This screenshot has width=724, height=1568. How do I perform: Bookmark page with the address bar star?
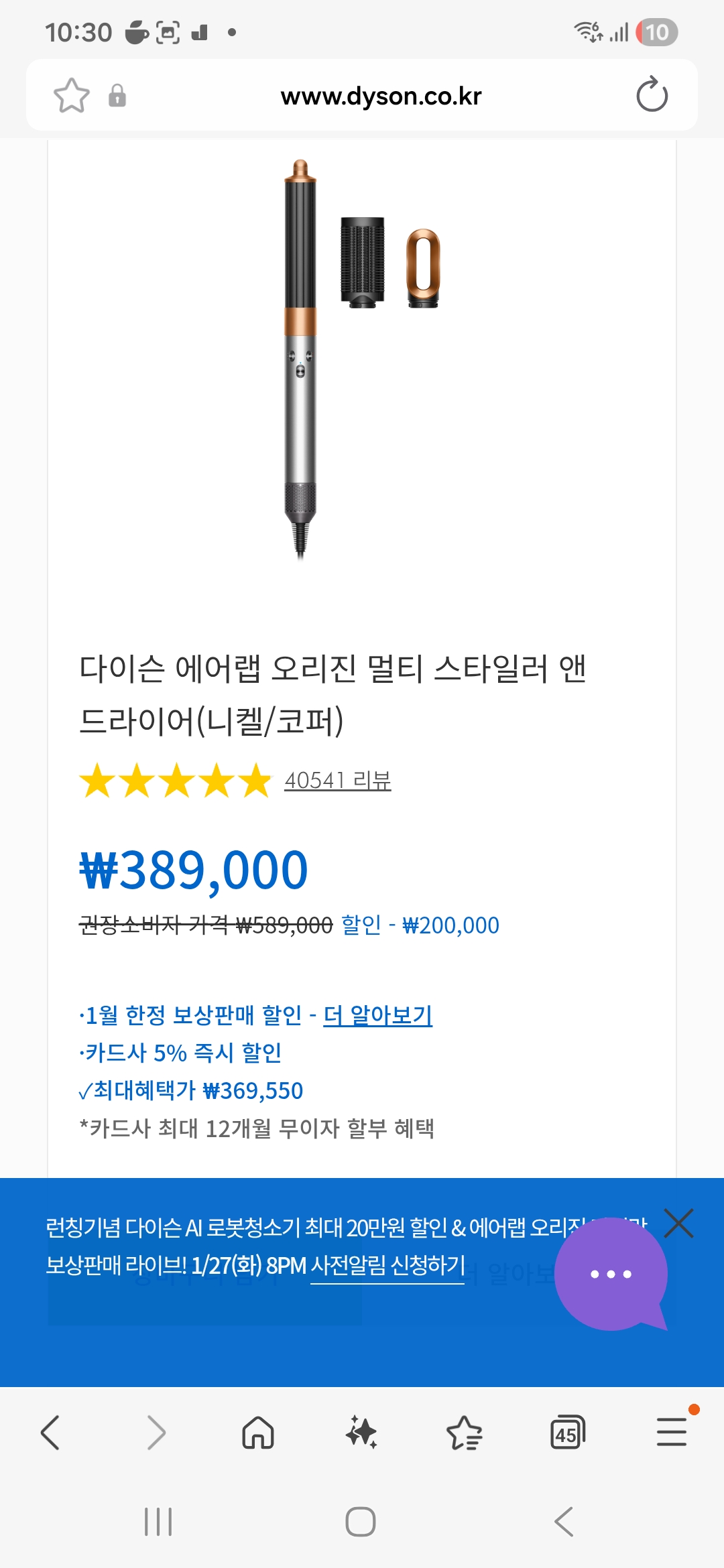pyautogui.click(x=72, y=96)
